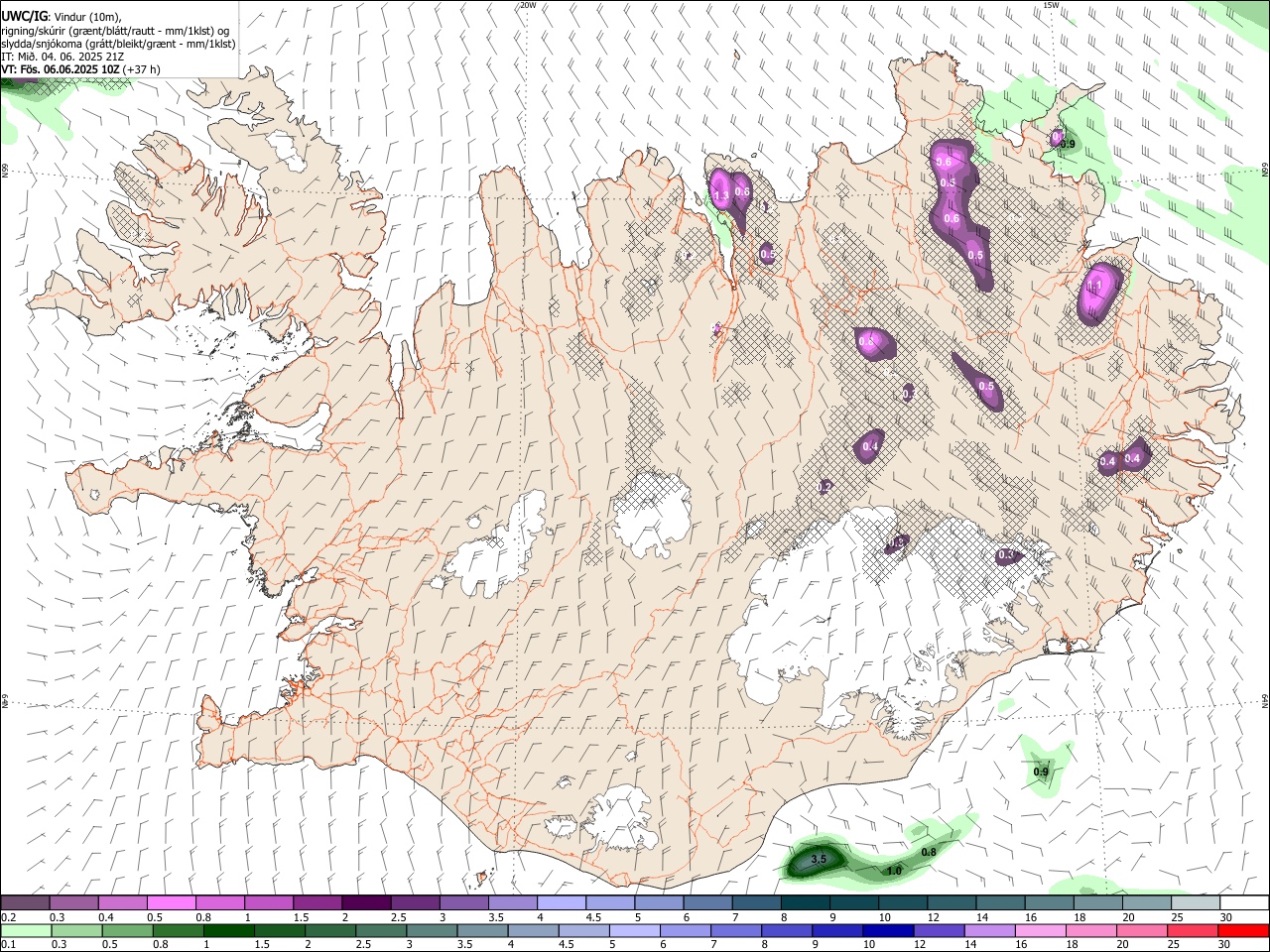Pick the light pink 16 rain legend swatch

click(1041, 931)
